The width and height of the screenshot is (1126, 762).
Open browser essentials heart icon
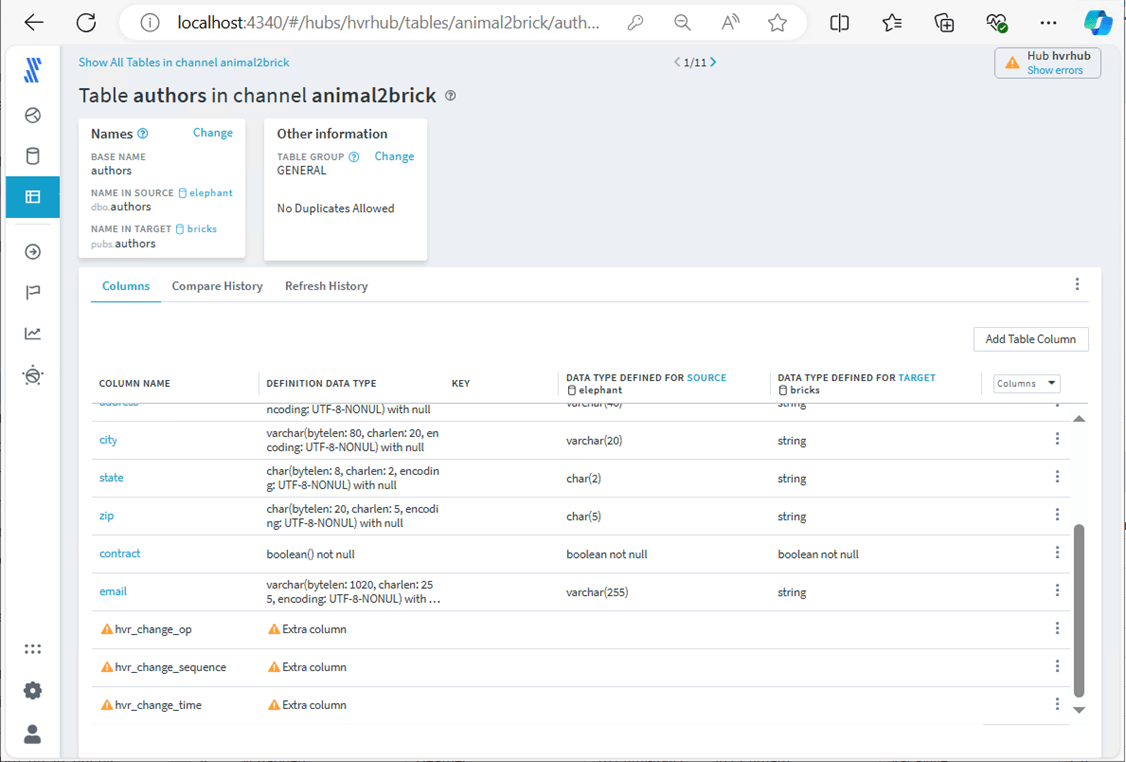pos(997,24)
